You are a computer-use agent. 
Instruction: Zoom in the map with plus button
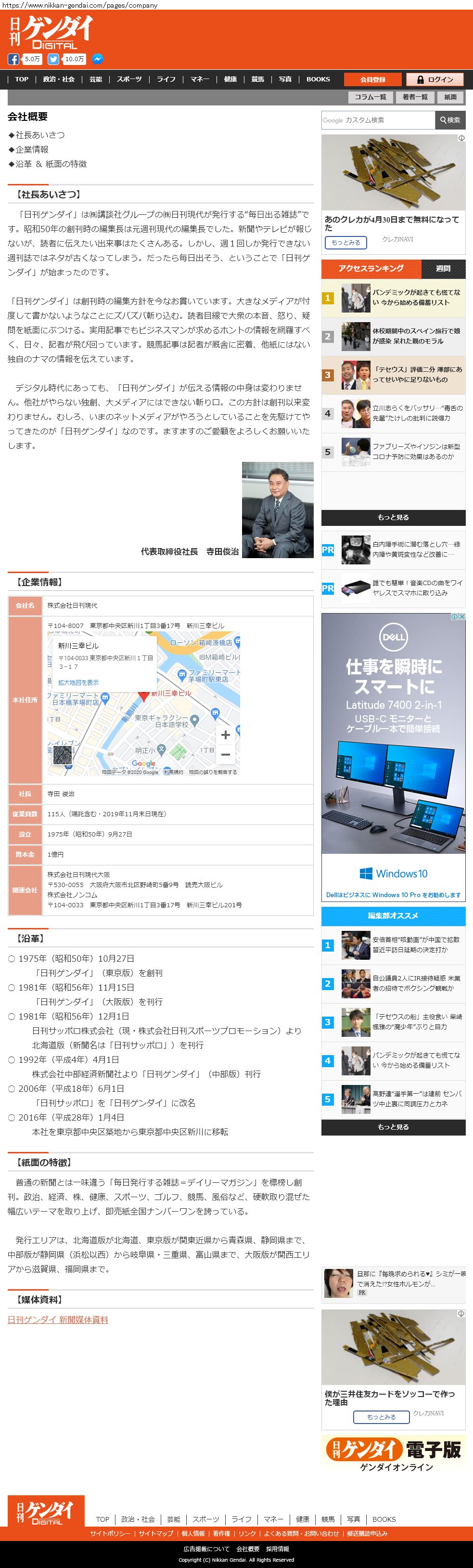(x=225, y=735)
